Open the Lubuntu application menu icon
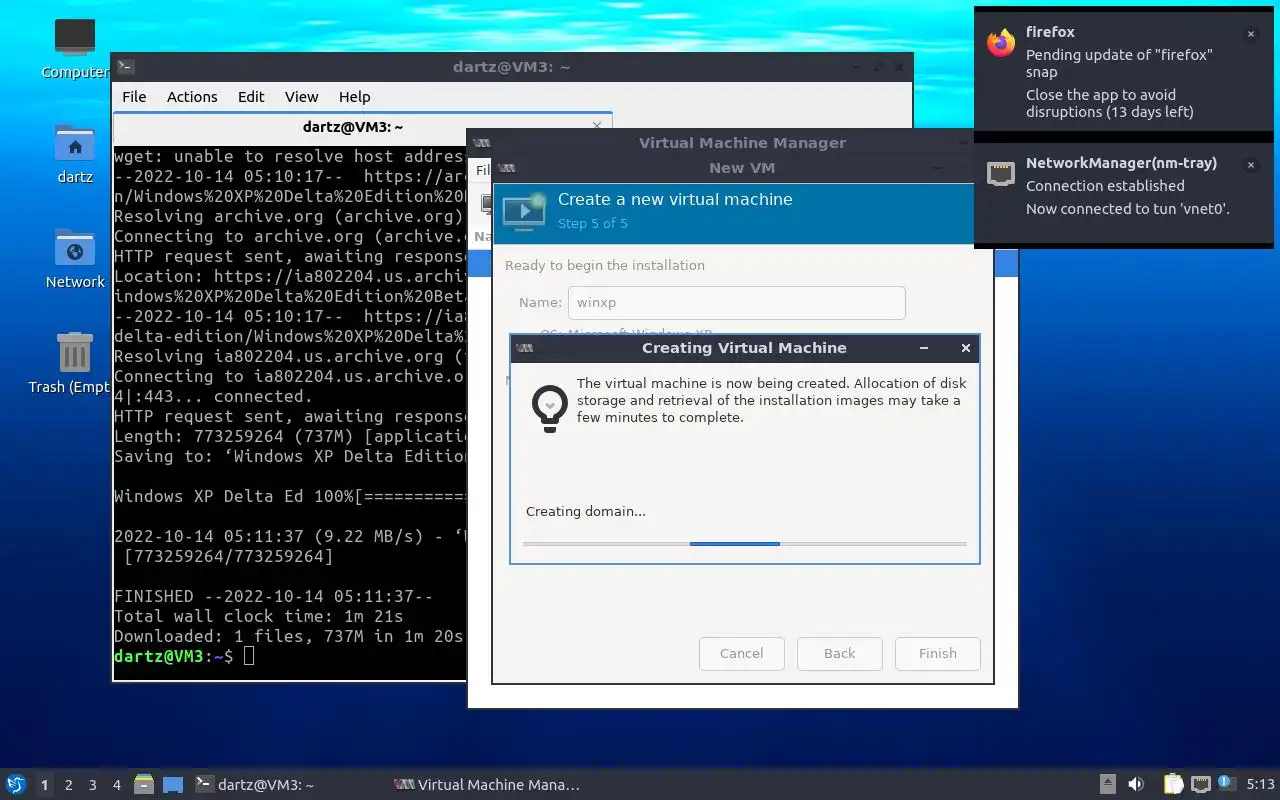 pyautogui.click(x=16, y=784)
